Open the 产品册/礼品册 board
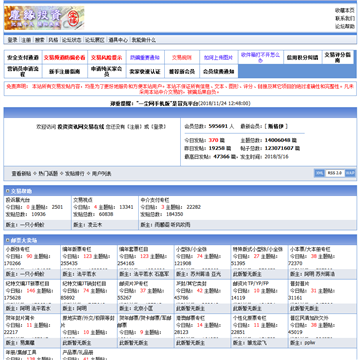The height and width of the screenshot is (360, 360). pyautogui.click(x=78, y=352)
